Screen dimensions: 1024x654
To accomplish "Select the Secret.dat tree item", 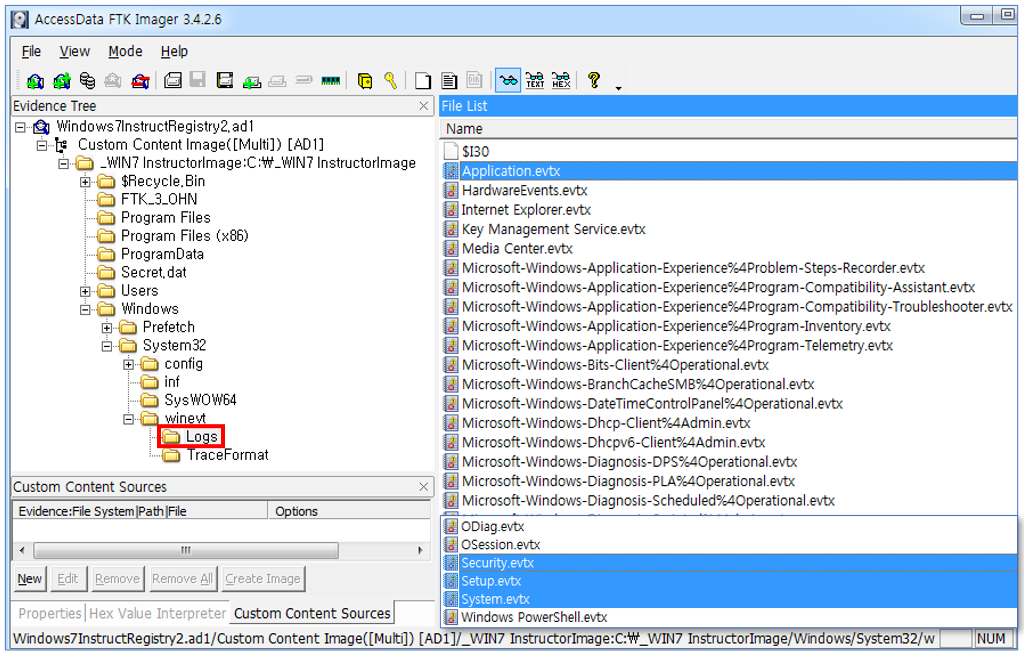I will click(x=153, y=272).
